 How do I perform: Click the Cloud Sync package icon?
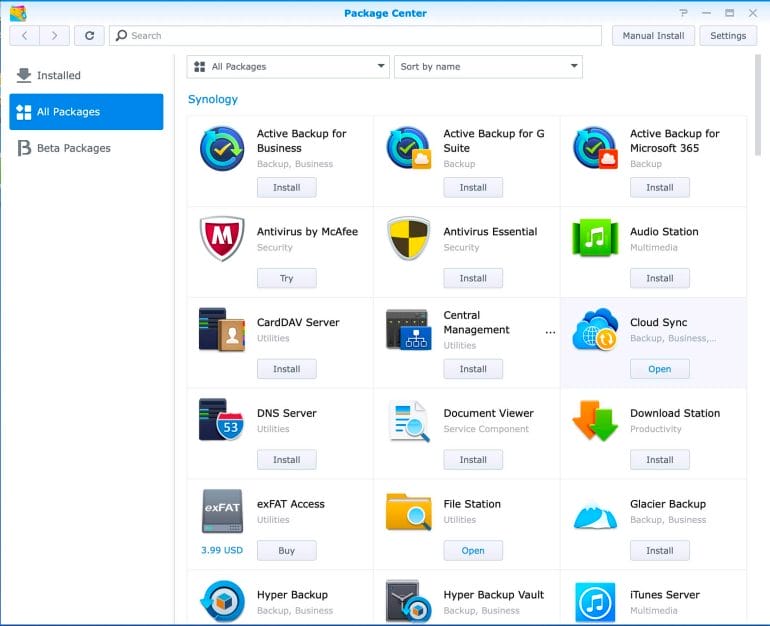[x=595, y=330]
